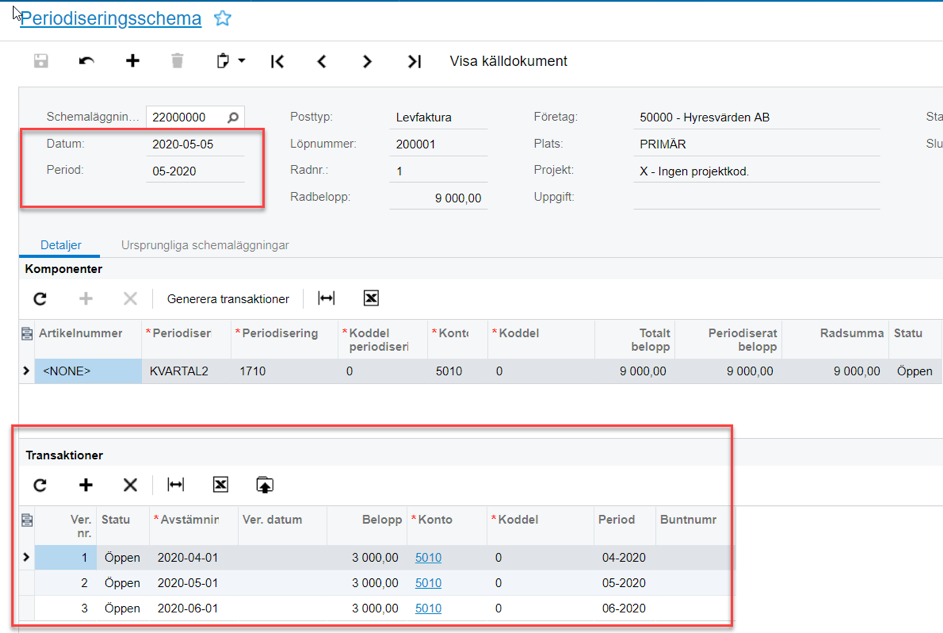Open account 5010 link in first transaction row
The image size is (943, 633).
[x=428, y=557]
